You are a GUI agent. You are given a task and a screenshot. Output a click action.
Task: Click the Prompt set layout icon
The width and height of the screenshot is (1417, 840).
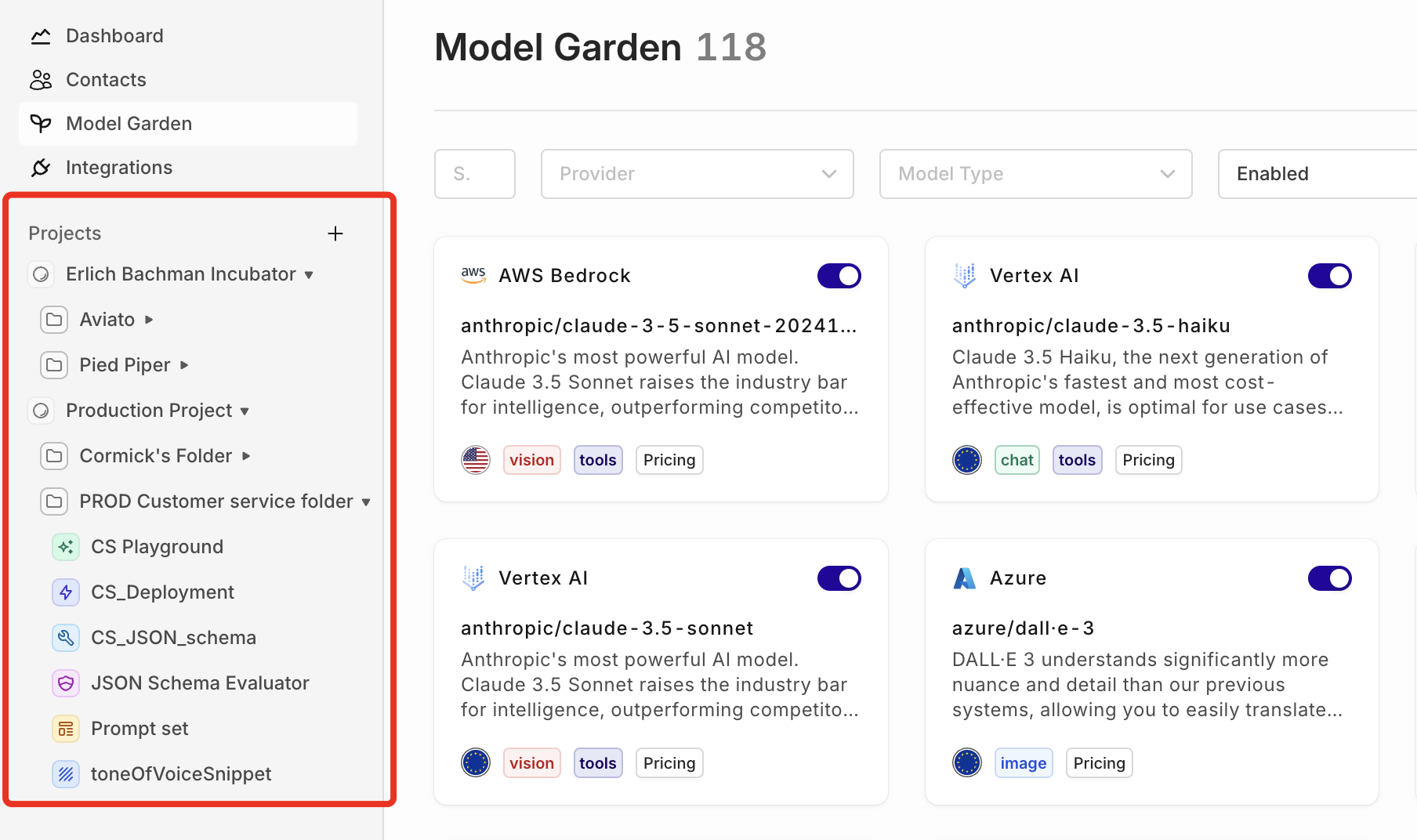pos(66,729)
